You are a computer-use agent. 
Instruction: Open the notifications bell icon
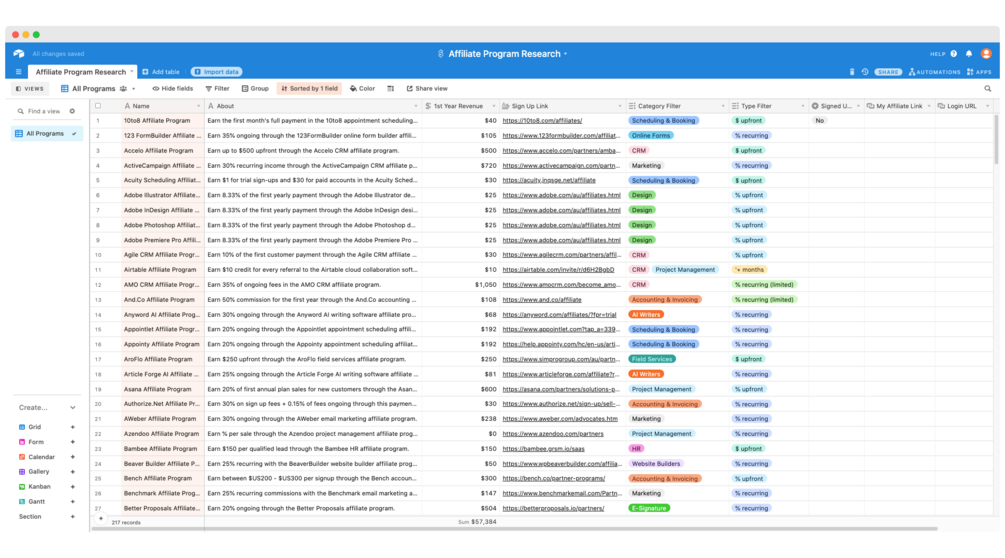969,54
